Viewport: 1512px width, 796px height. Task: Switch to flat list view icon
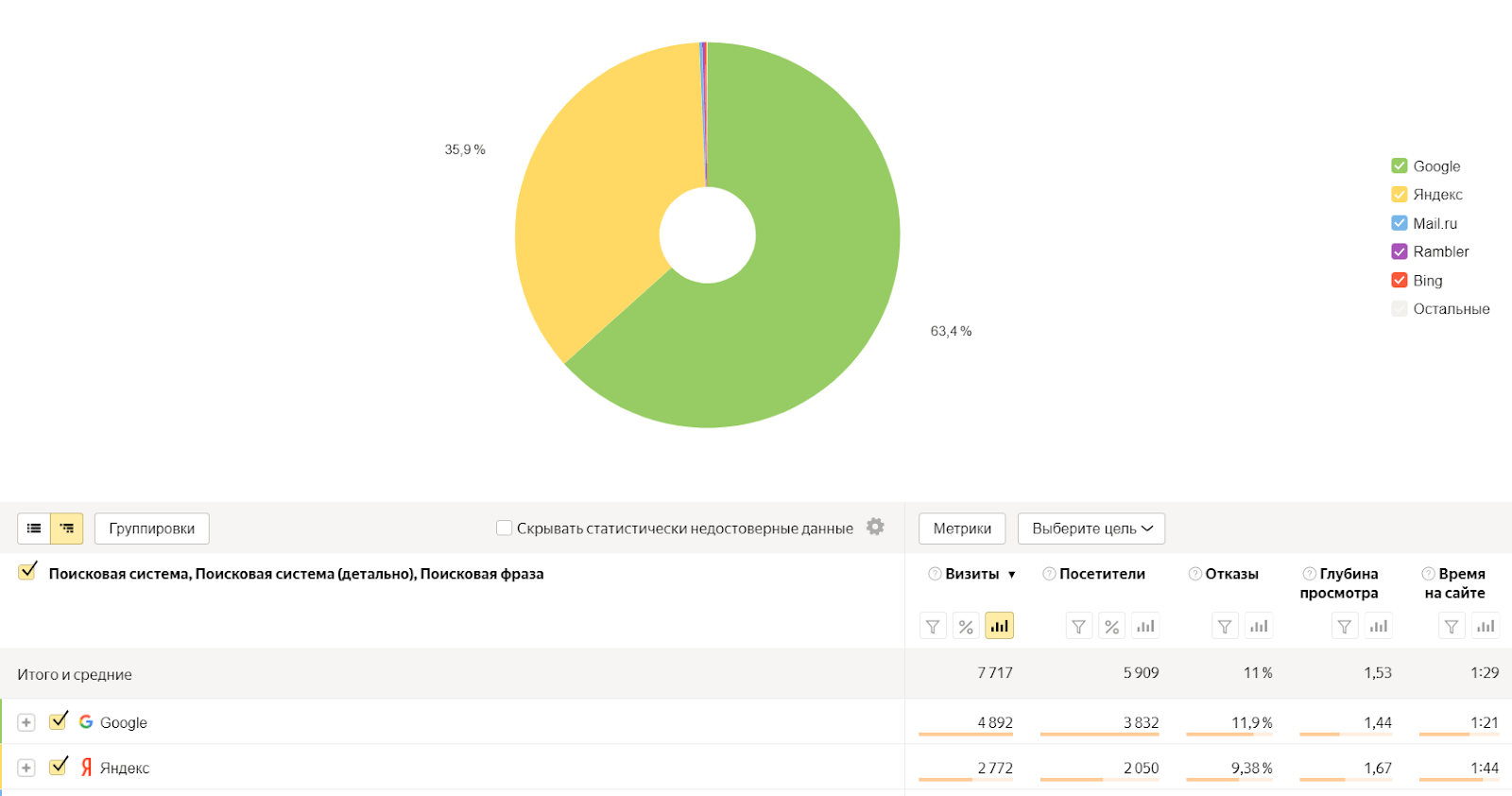pos(34,528)
